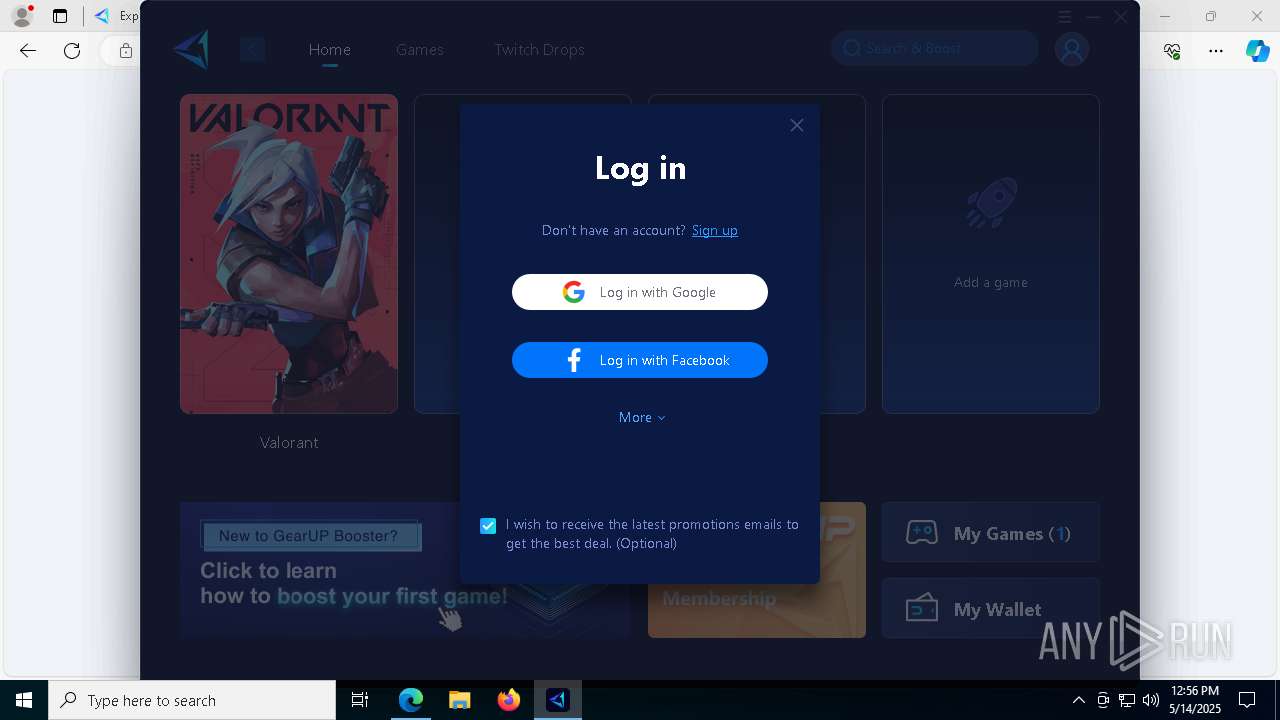Uncheck the promotions emails checkbox
This screenshot has height=720, width=1280.
[488, 525]
